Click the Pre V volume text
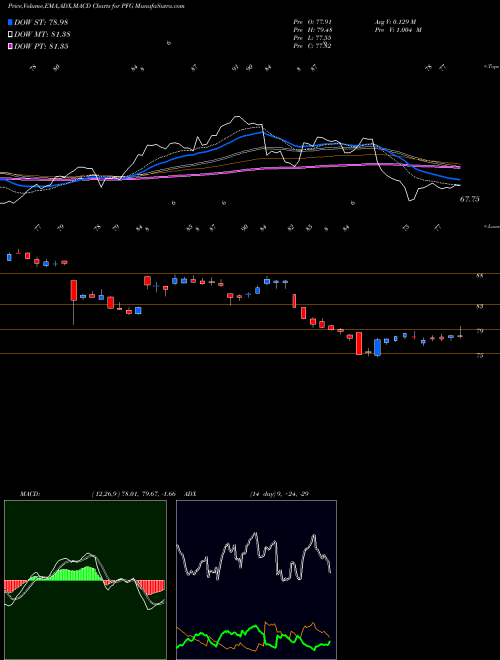This screenshot has width=500, height=660. click(x=398, y=30)
